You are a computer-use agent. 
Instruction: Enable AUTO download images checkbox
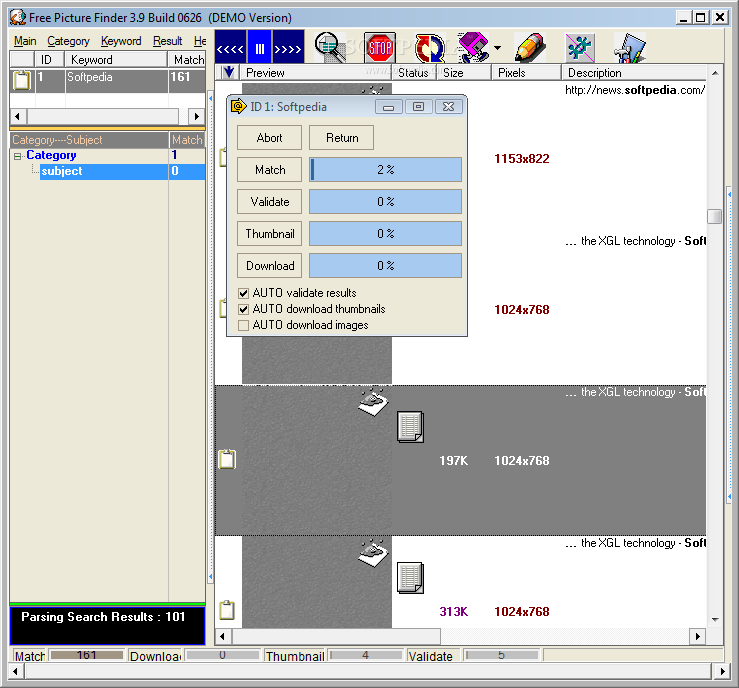[x=243, y=325]
